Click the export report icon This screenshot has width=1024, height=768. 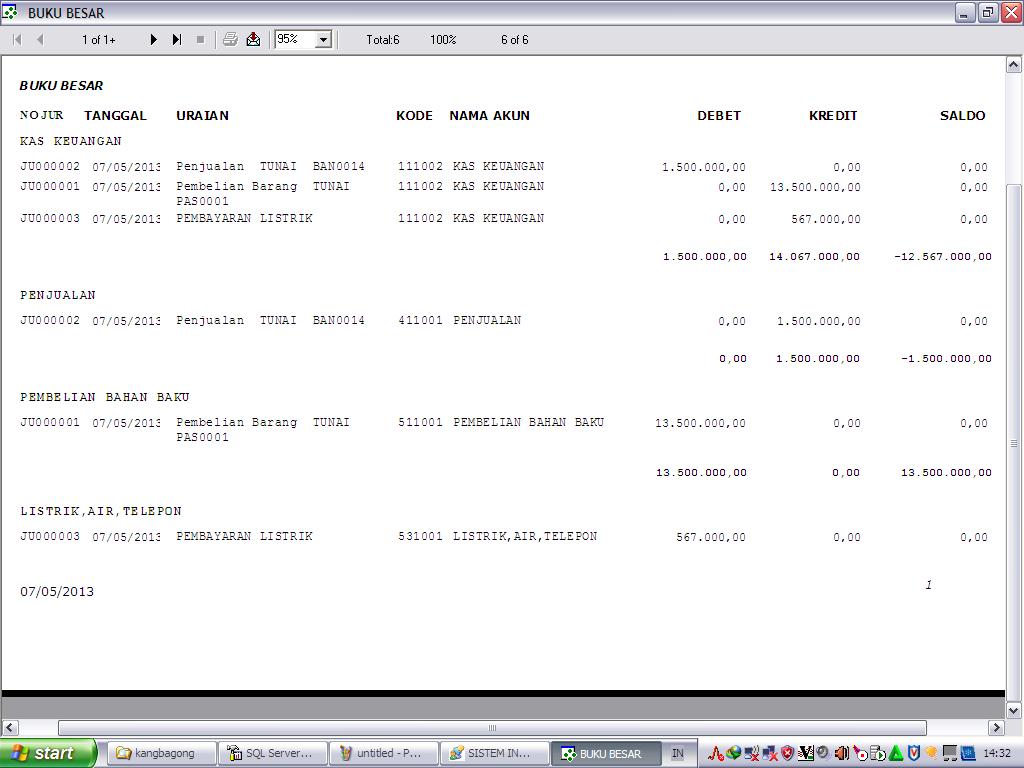(x=253, y=40)
